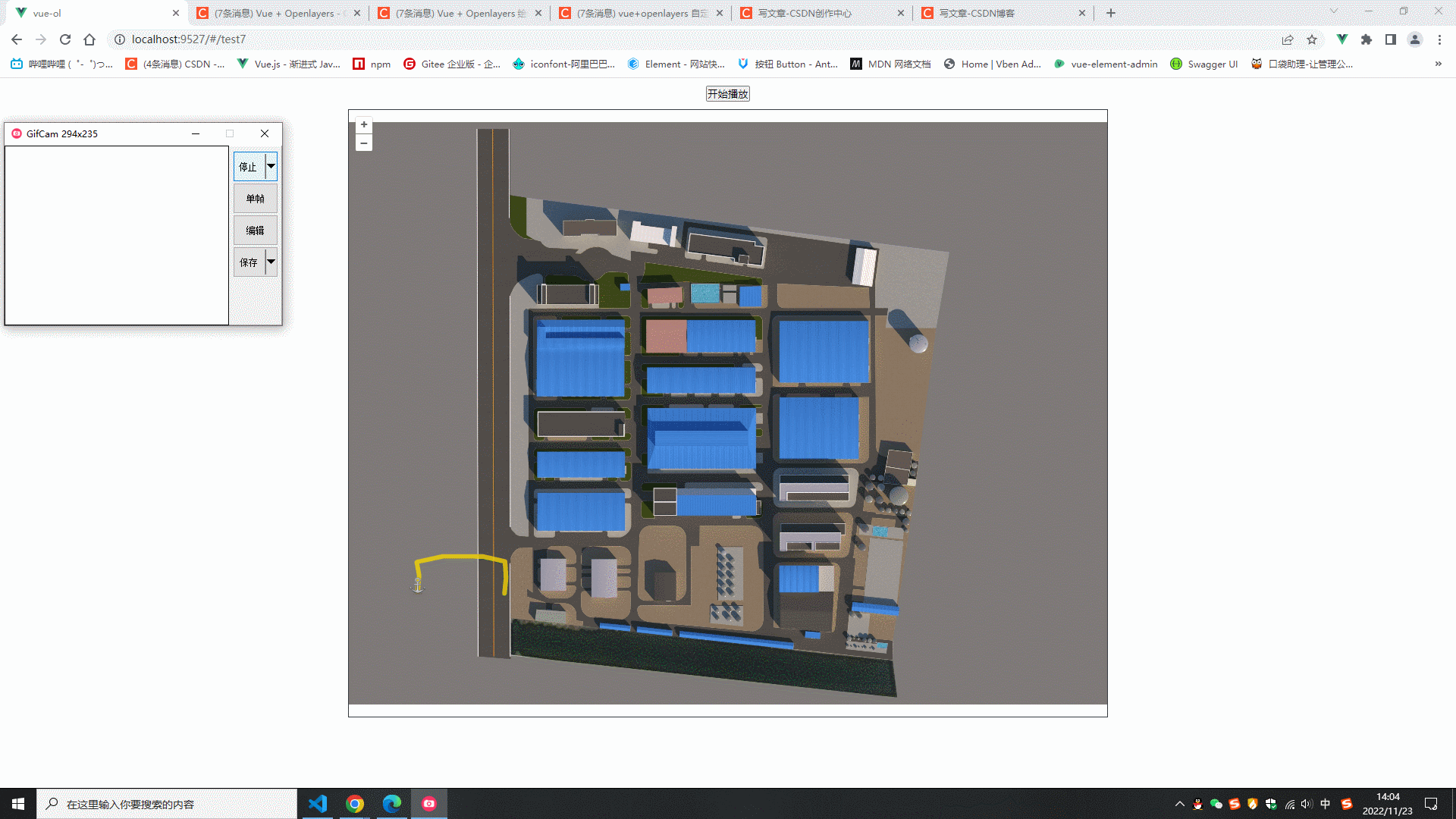The width and height of the screenshot is (1456, 819).
Task: Open the browser extensions puzzle icon
Action: point(1367,39)
